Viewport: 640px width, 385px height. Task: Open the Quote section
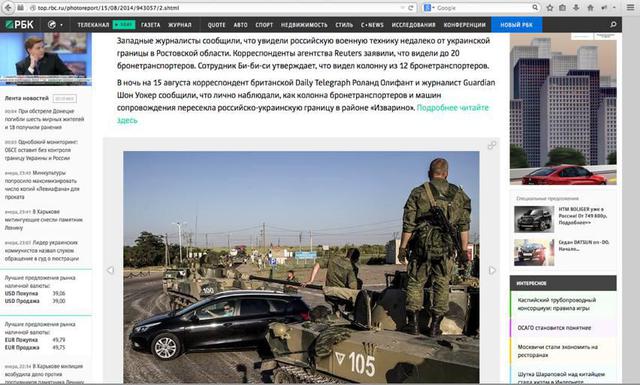216,25
